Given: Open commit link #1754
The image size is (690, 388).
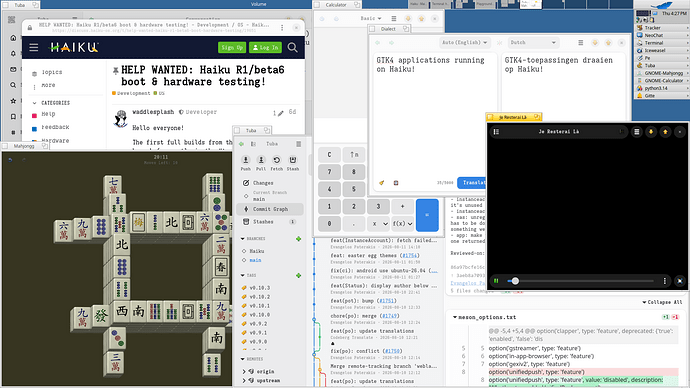Looking at the screenshot, I should pyautogui.click(x=409, y=256).
